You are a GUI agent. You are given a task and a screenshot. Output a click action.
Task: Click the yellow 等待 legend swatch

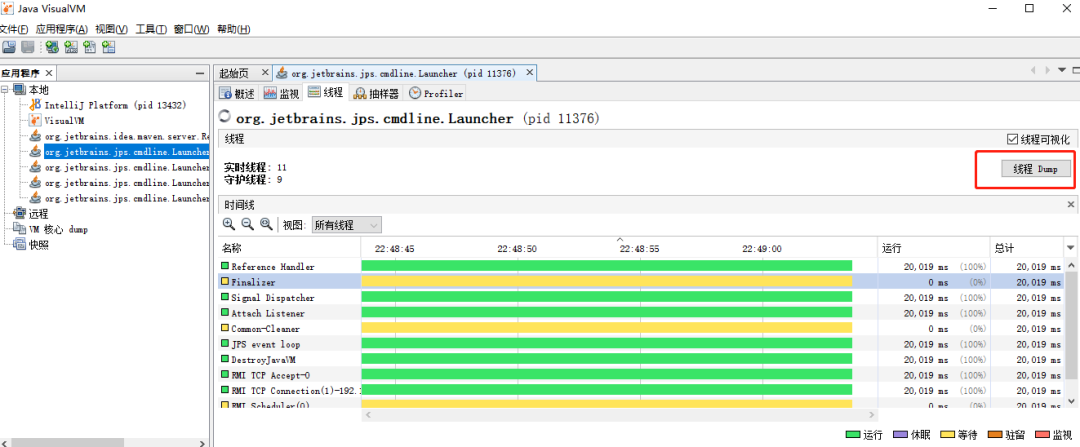[948, 435]
